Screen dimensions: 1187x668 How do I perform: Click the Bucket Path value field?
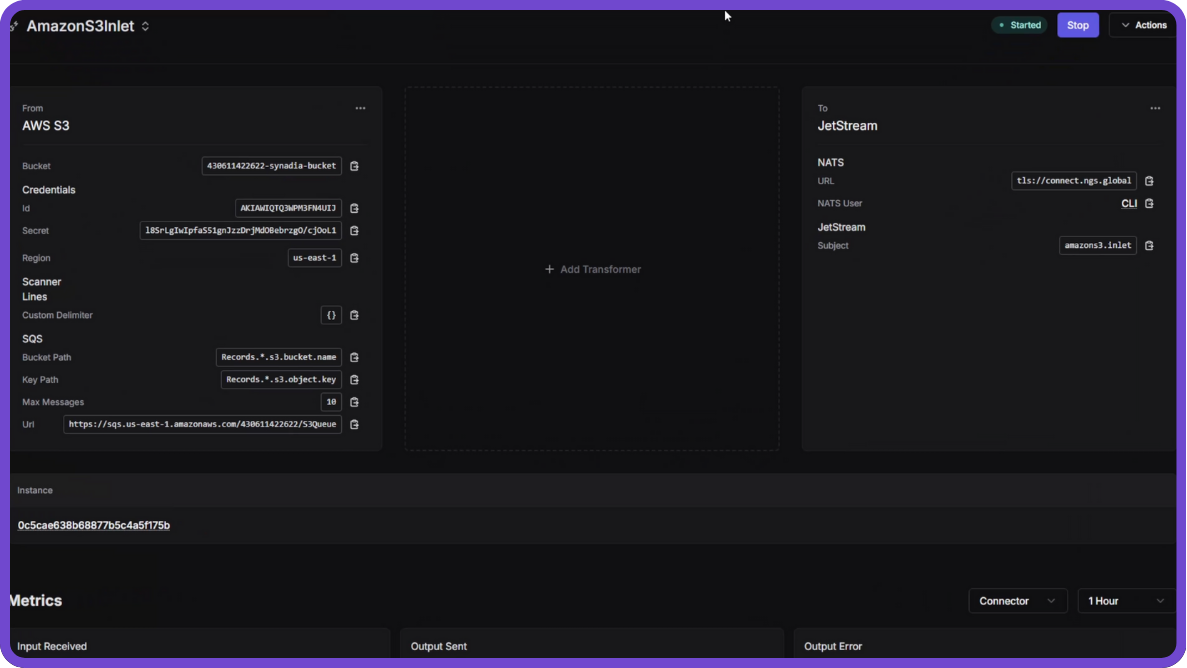pyautogui.click(x=278, y=357)
